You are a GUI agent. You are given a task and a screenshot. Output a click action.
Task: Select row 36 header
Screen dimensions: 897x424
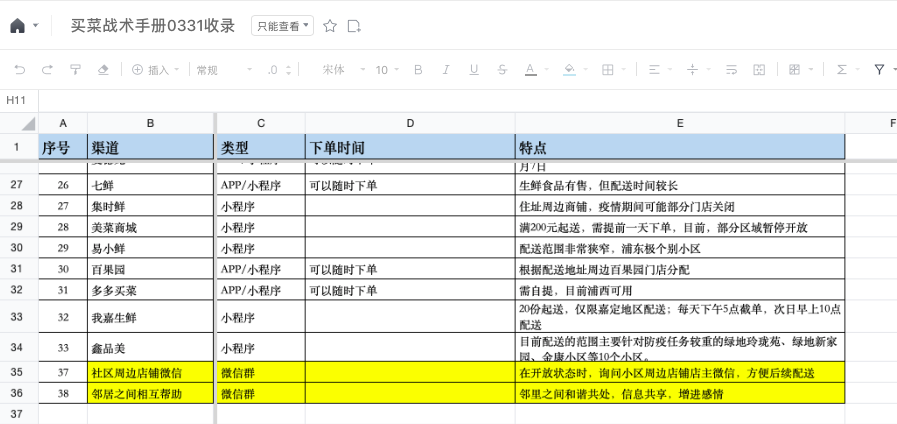pyautogui.click(x=19, y=393)
